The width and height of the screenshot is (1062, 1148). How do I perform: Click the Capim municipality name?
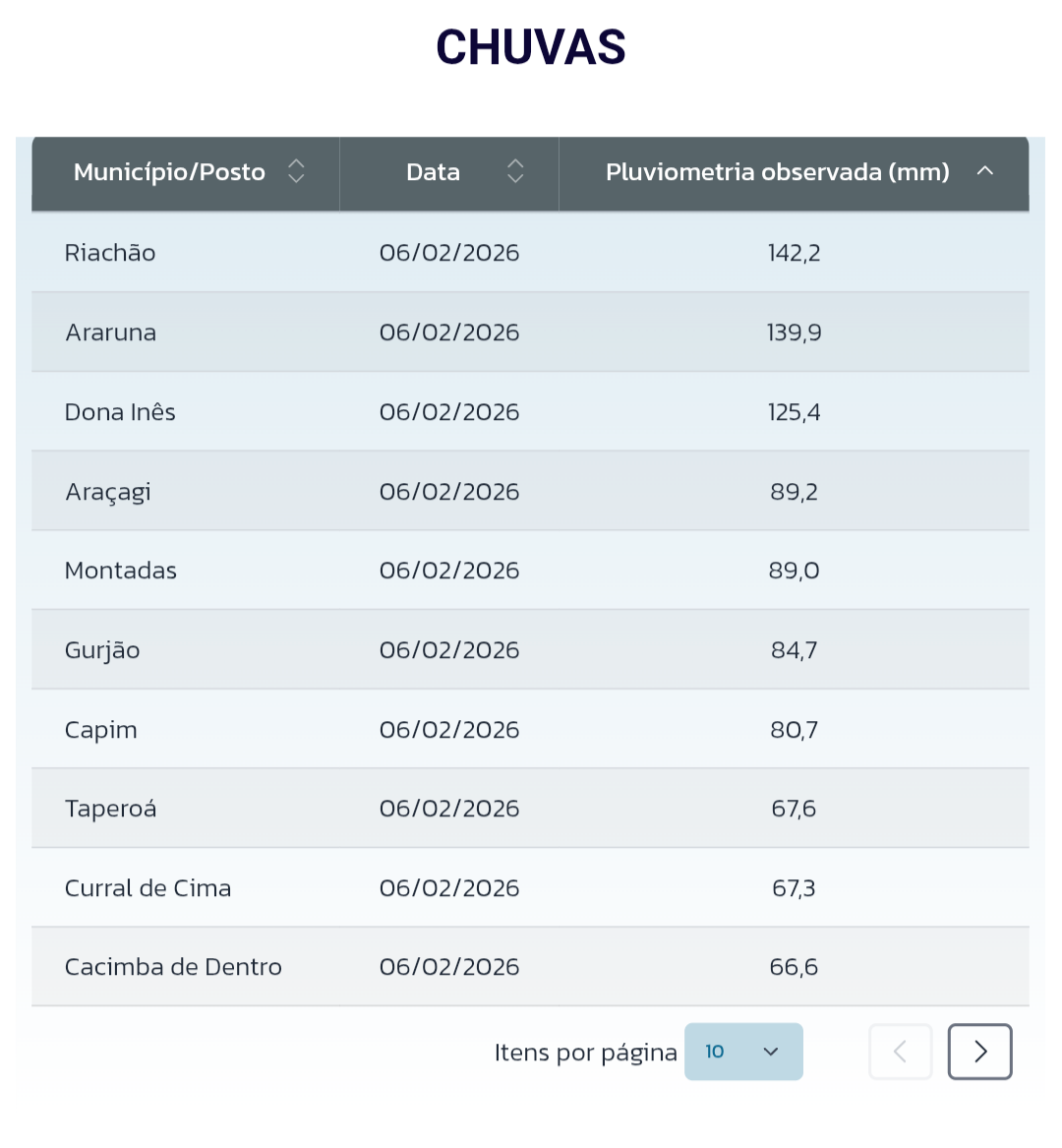coord(101,730)
